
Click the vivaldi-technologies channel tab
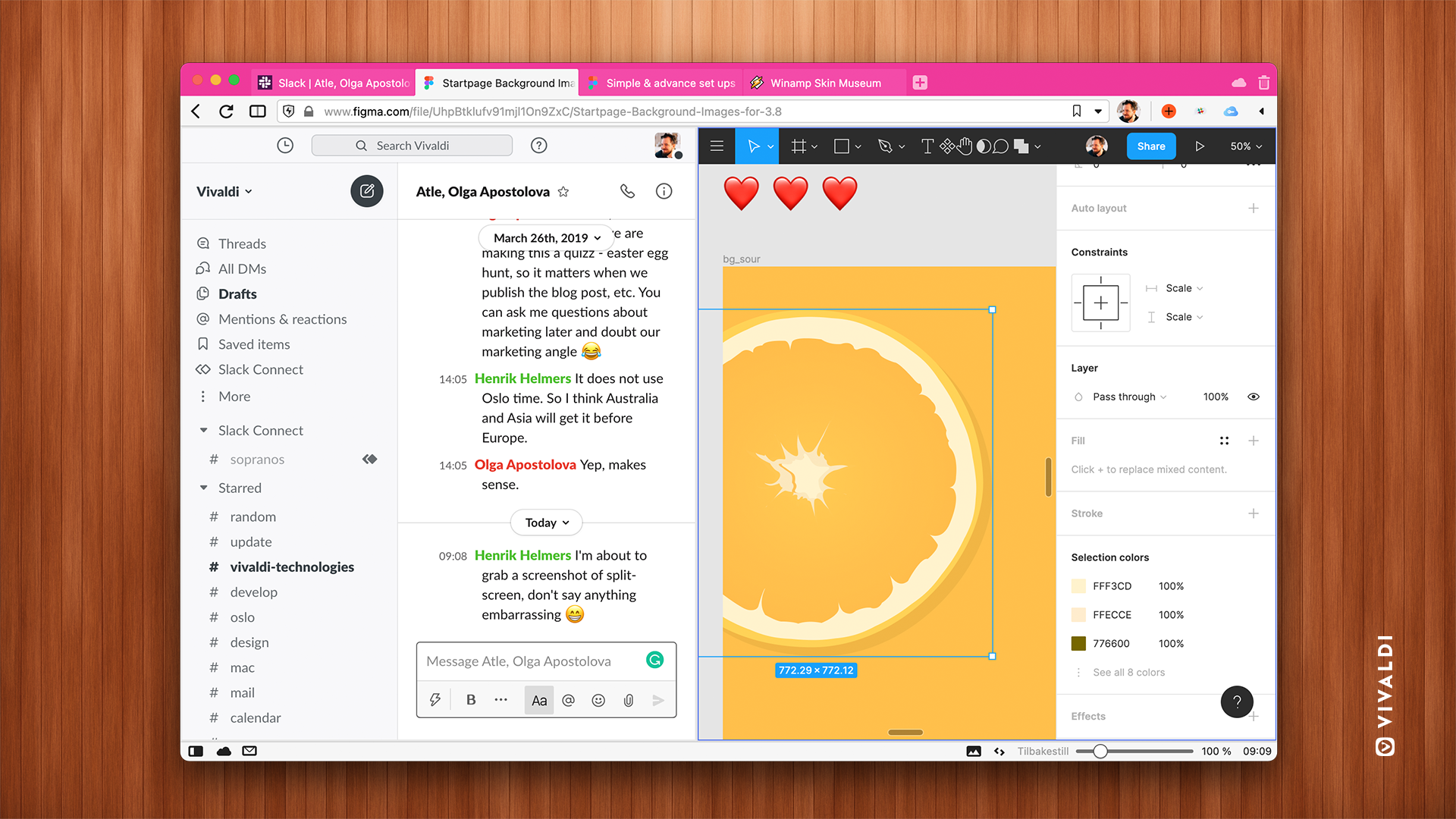(291, 566)
